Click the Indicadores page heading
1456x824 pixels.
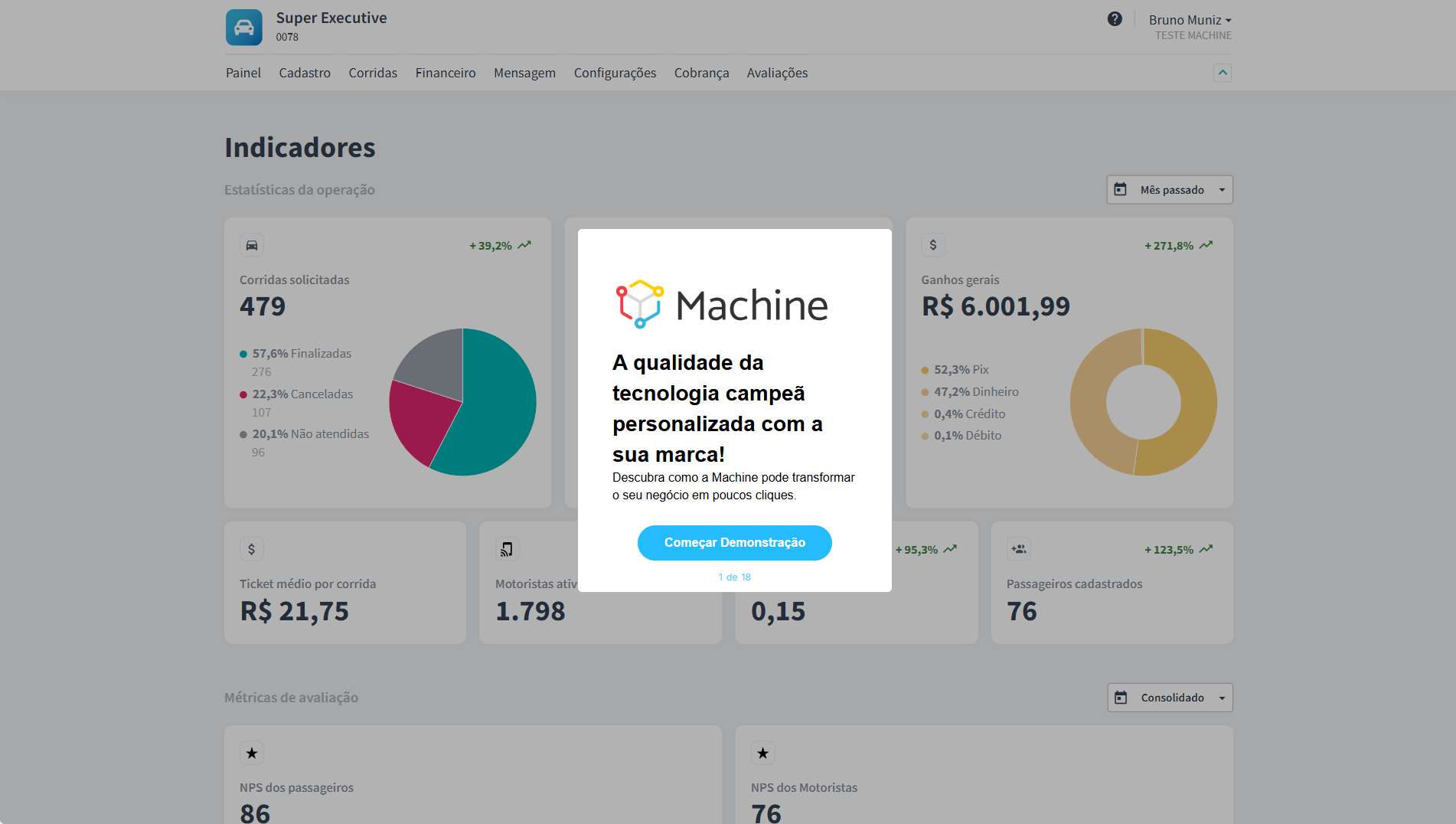(x=300, y=148)
